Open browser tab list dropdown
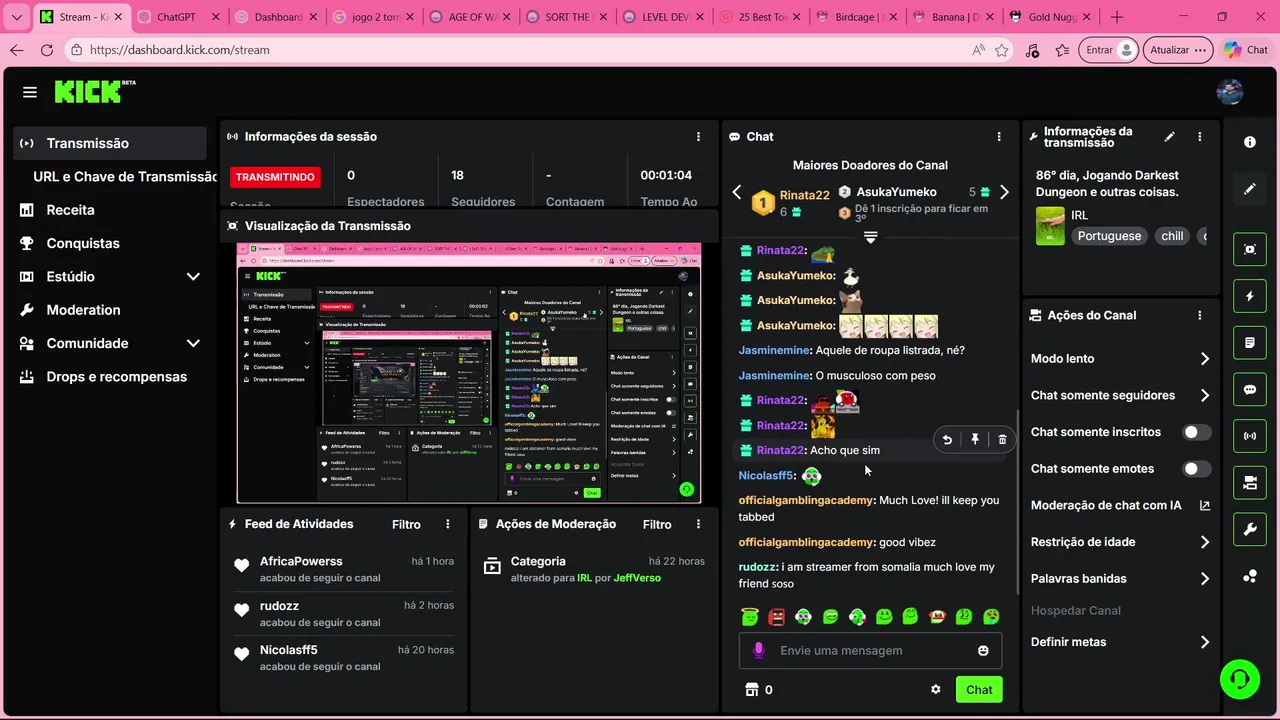 (x=16, y=17)
